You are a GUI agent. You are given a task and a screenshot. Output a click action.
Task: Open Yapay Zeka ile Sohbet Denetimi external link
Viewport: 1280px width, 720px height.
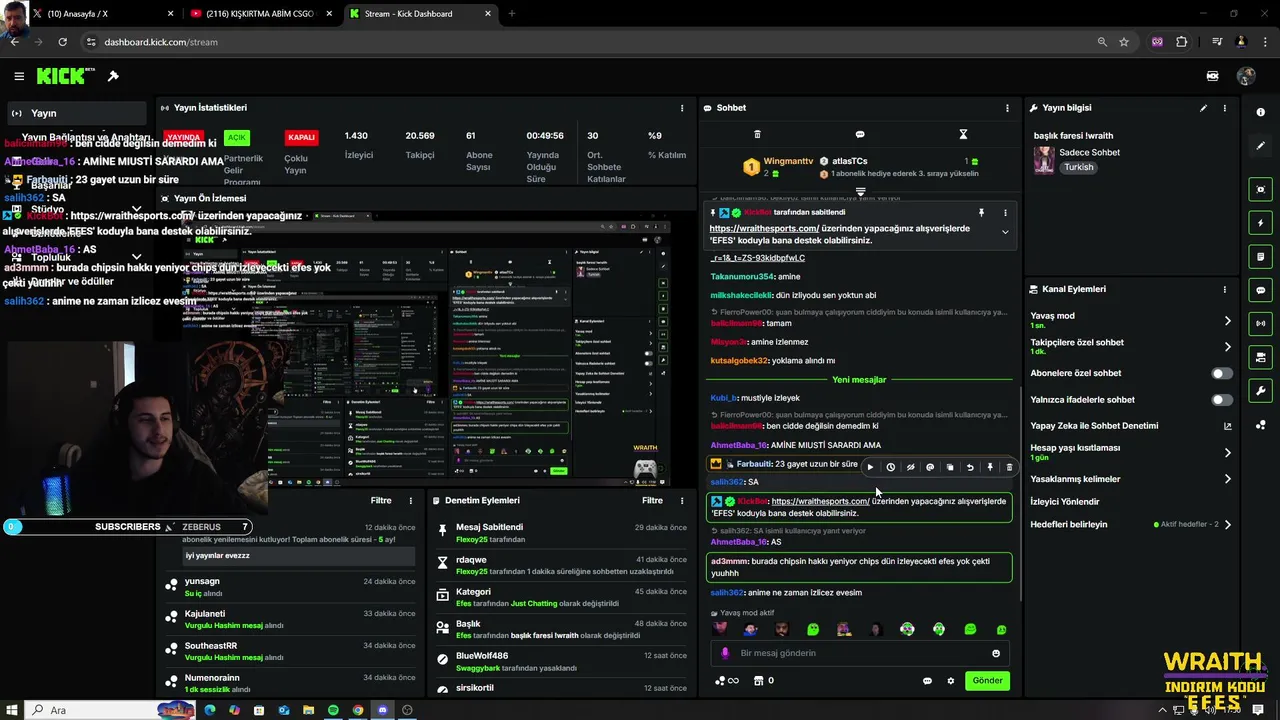tap(1228, 426)
